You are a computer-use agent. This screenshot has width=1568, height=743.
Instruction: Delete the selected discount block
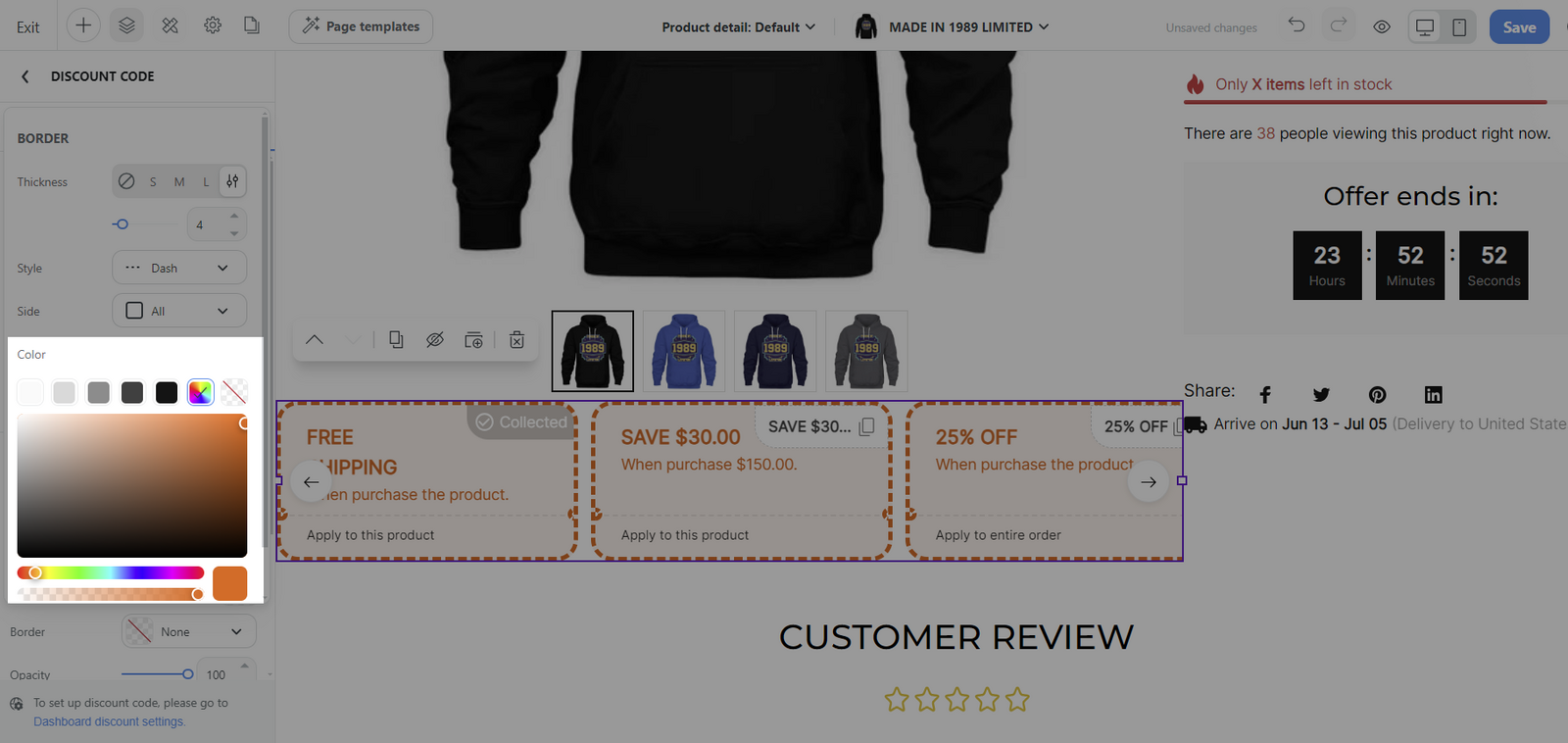click(517, 340)
